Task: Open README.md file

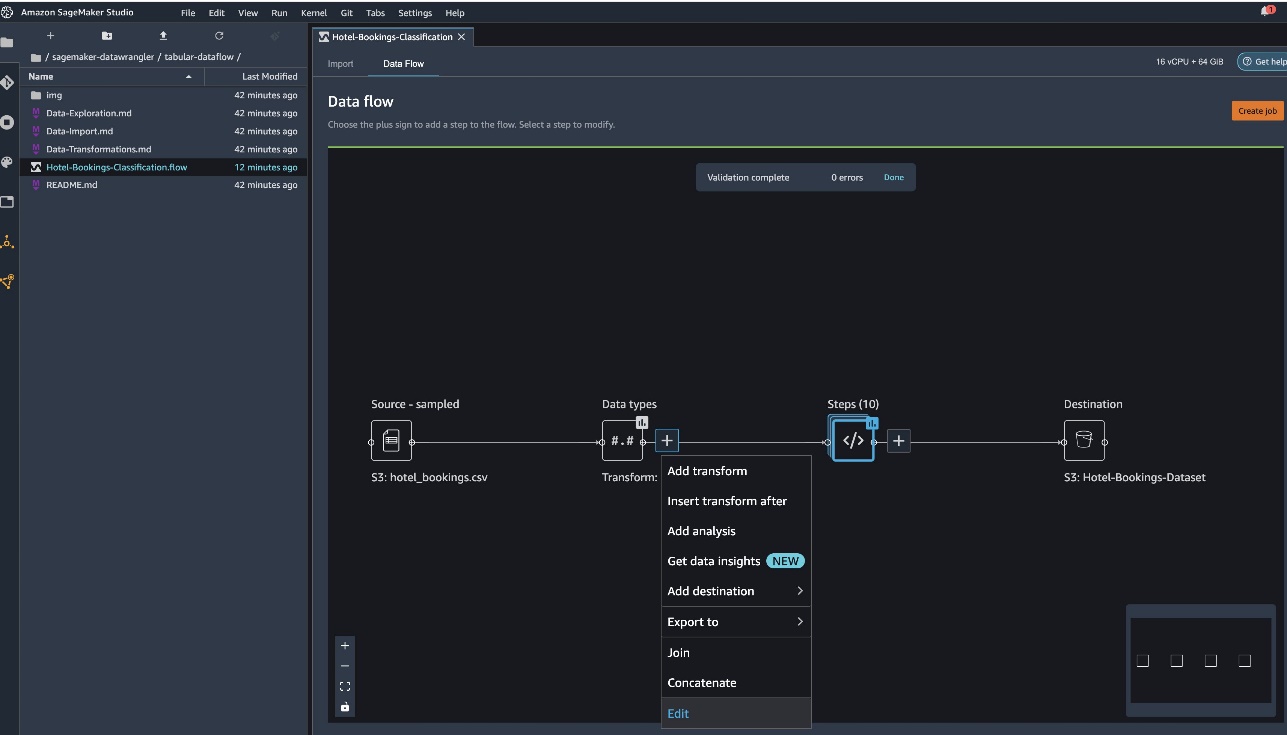Action: 164,185
